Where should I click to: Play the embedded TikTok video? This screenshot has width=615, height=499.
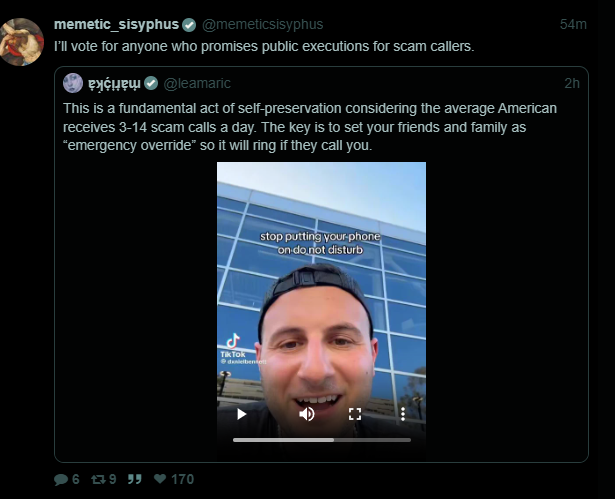point(242,414)
